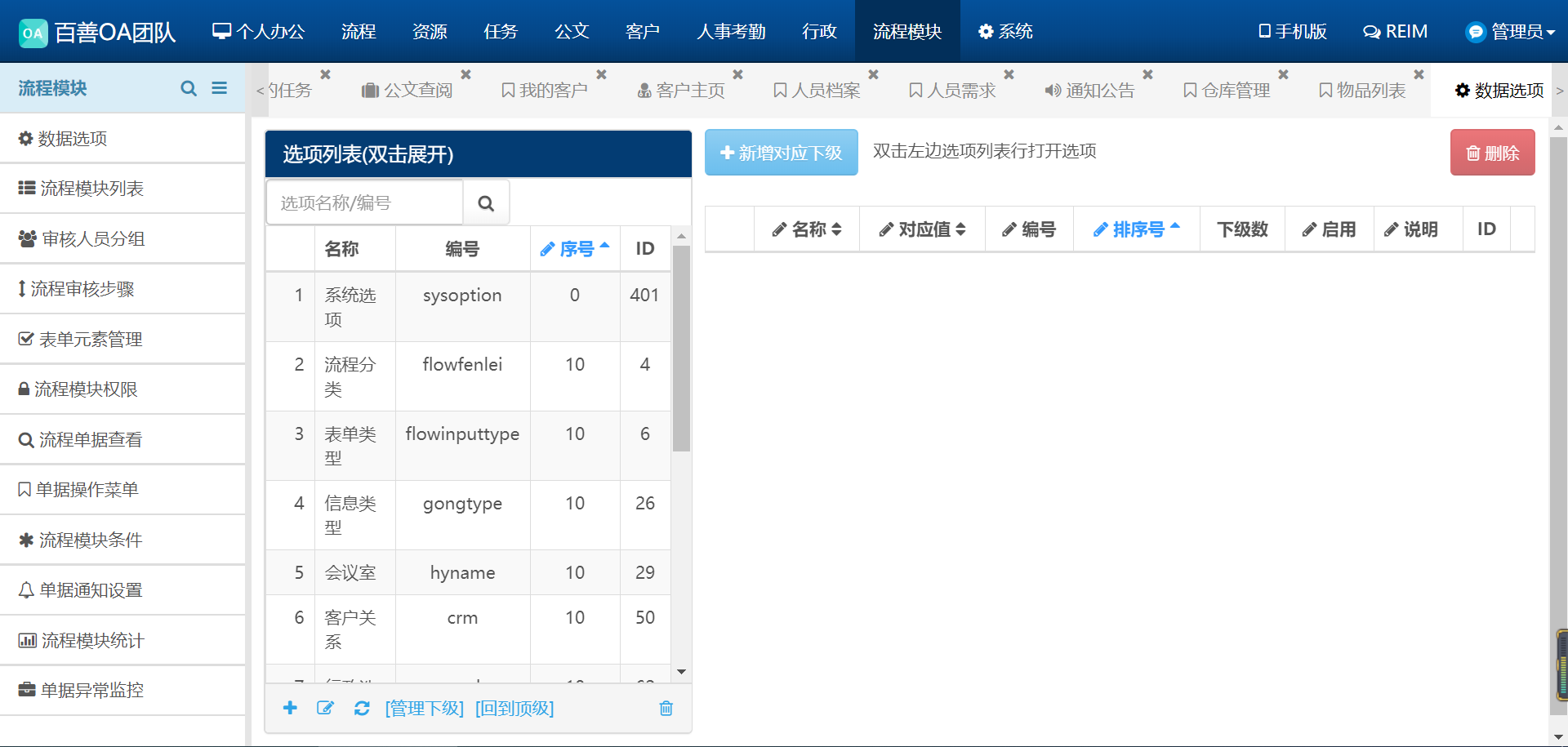Open the 人事考勤 top menu
This screenshot has width=1568, height=747.
731,32
